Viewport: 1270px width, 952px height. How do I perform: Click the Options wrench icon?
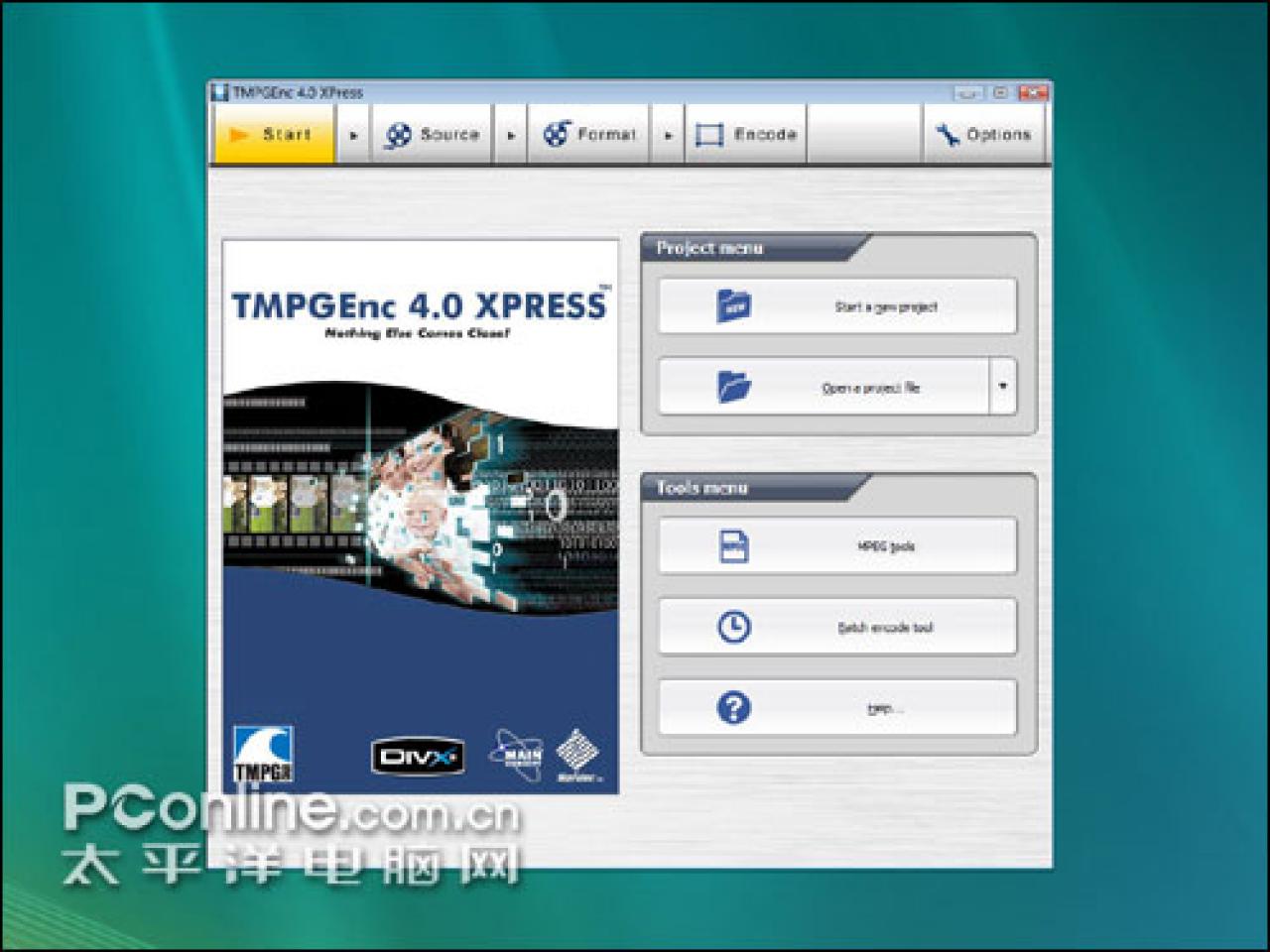tap(947, 135)
